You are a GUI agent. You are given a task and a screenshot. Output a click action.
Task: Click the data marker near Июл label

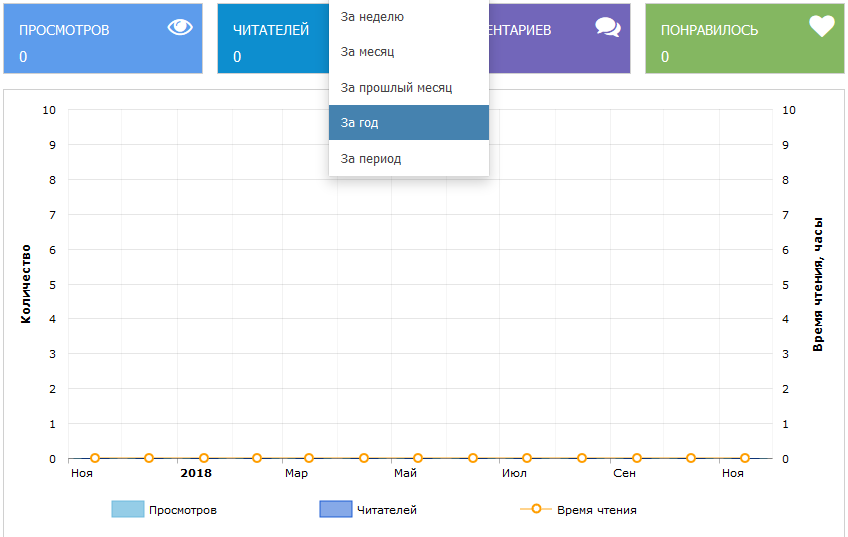pyautogui.click(x=527, y=458)
